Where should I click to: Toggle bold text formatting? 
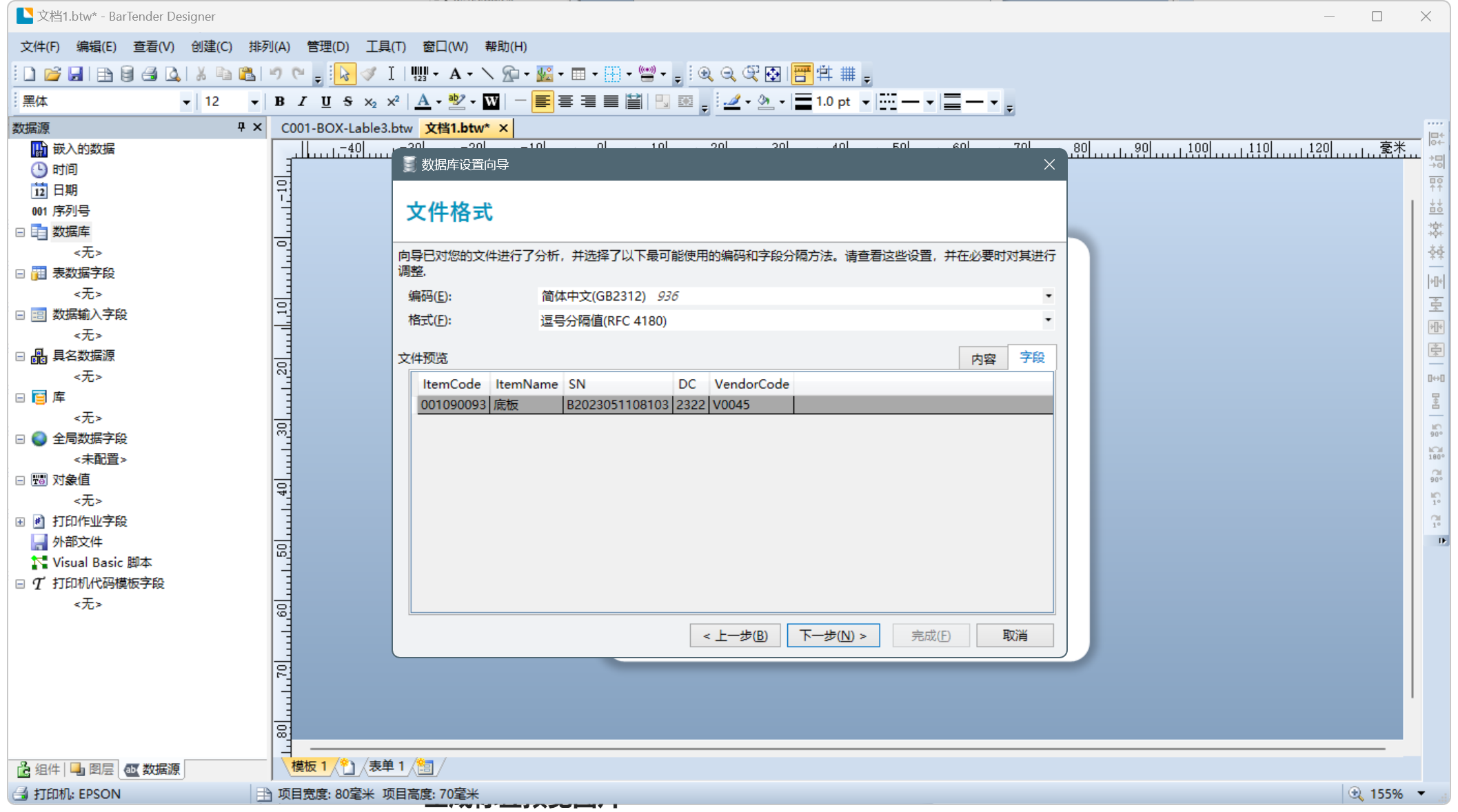point(279,102)
